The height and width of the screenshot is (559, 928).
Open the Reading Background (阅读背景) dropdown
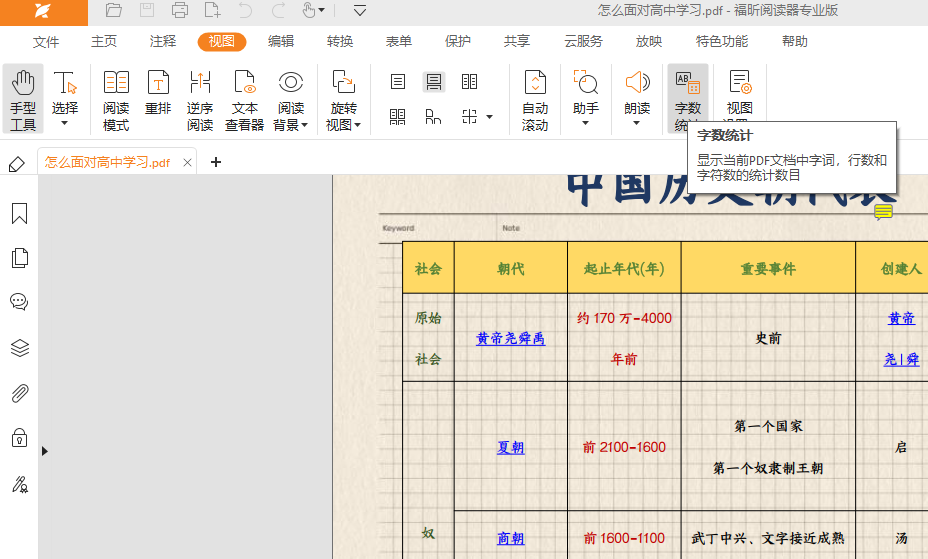click(x=291, y=125)
